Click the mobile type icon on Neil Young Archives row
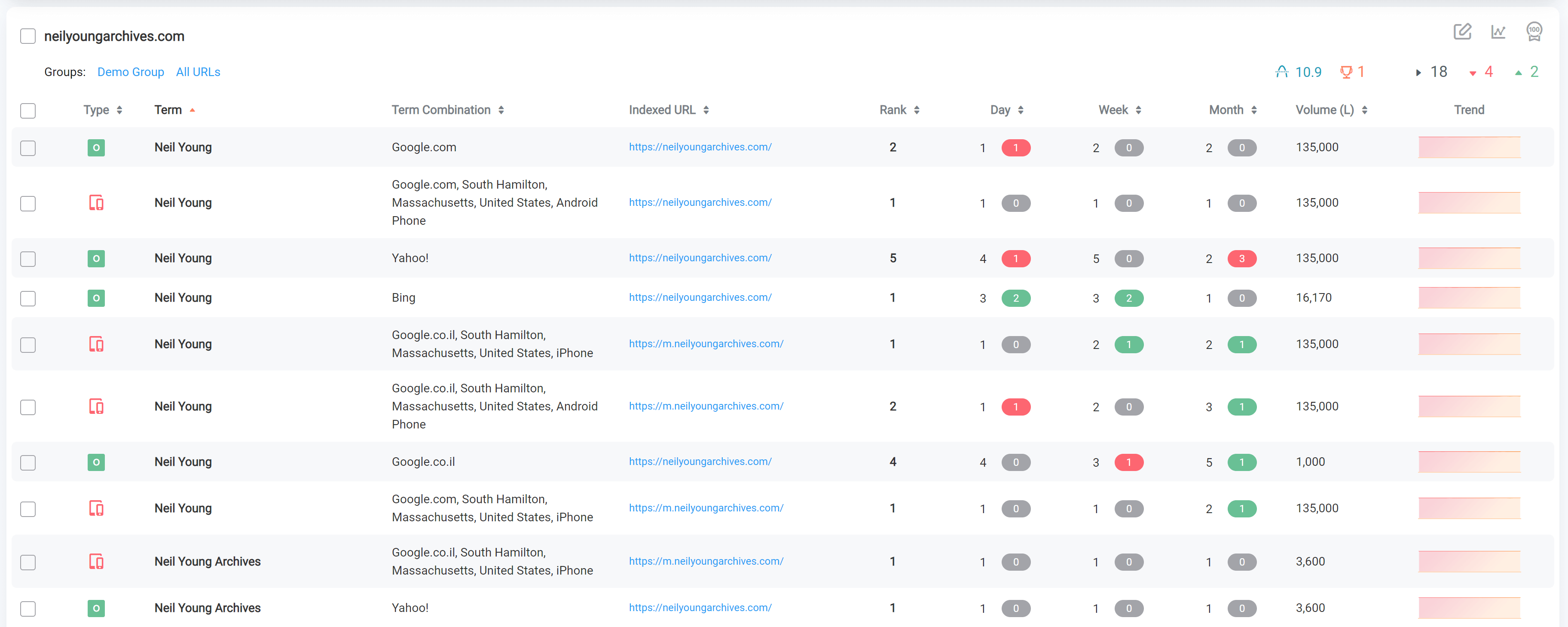Viewport: 1568px width, 627px height. (x=95, y=561)
